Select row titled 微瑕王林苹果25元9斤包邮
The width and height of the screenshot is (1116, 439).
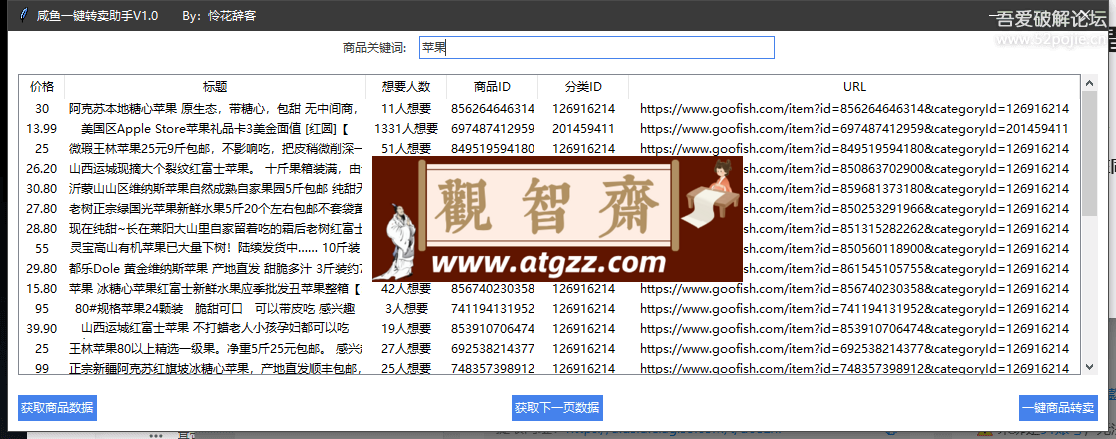(549, 149)
